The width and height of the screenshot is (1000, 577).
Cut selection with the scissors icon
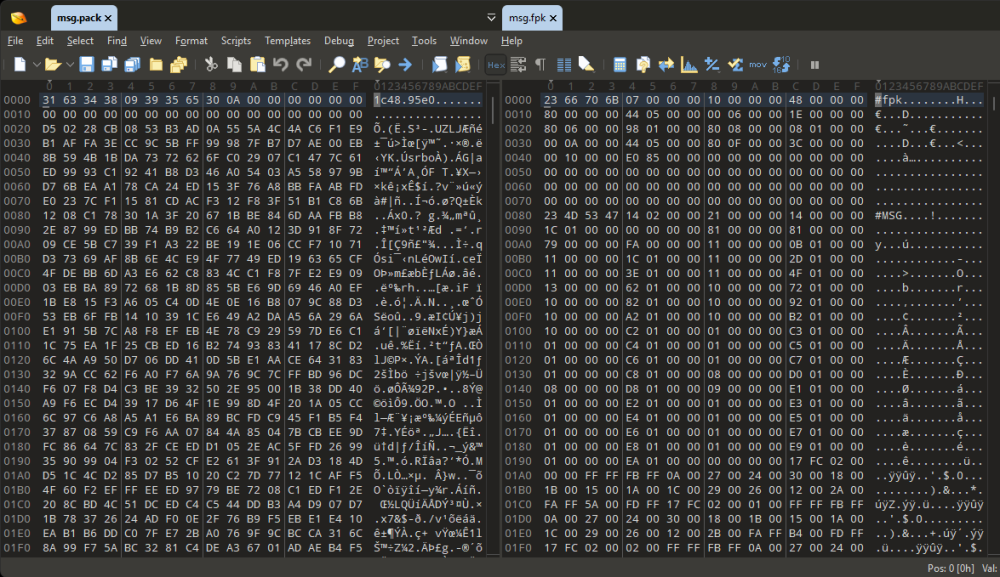point(211,64)
